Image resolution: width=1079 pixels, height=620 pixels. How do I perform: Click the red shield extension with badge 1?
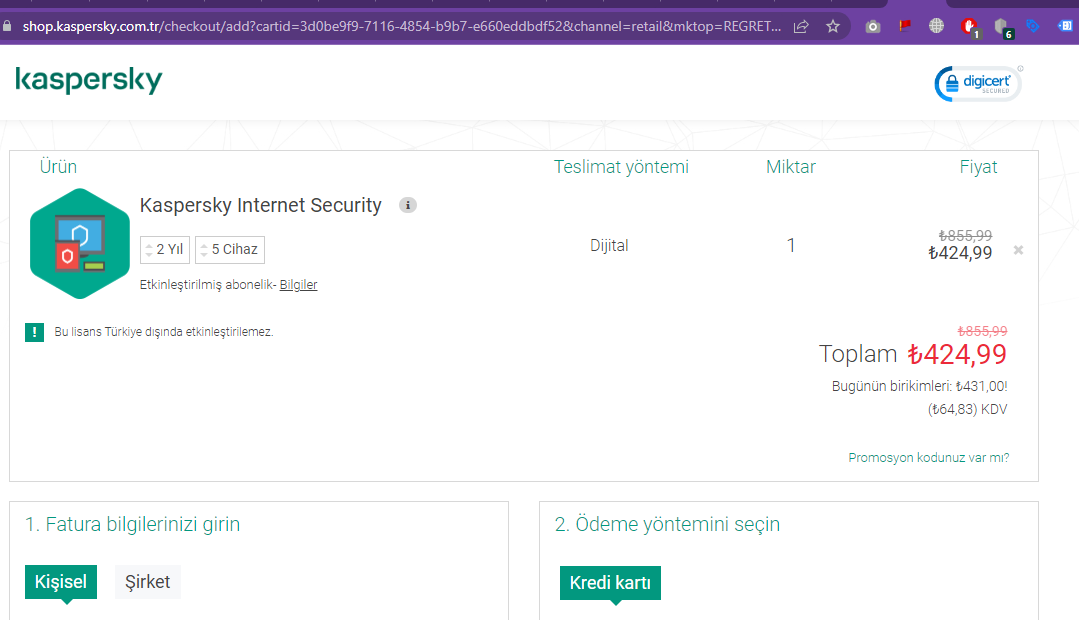click(970, 28)
